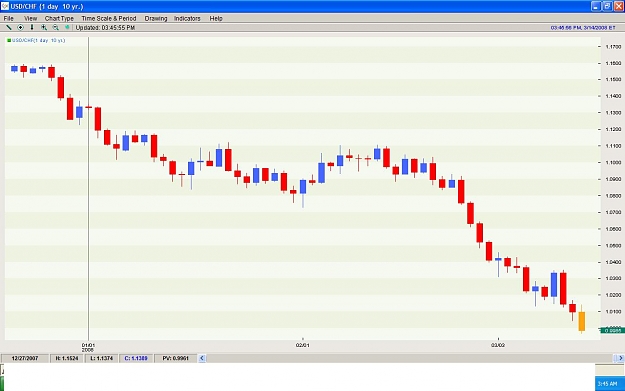The image size is (625, 391).
Task: Click the 3:45 AM taskbar clock
Action: coord(607,384)
